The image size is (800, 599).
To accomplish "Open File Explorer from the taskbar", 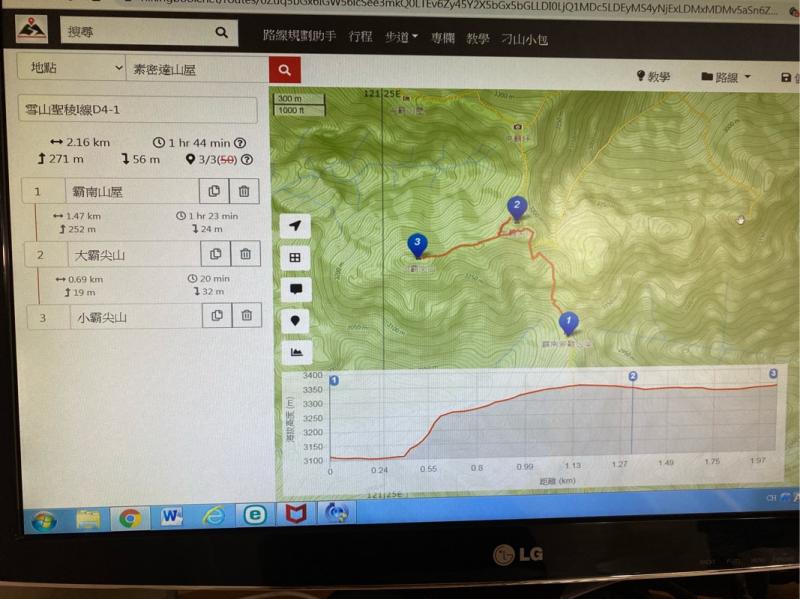I will coord(88,519).
